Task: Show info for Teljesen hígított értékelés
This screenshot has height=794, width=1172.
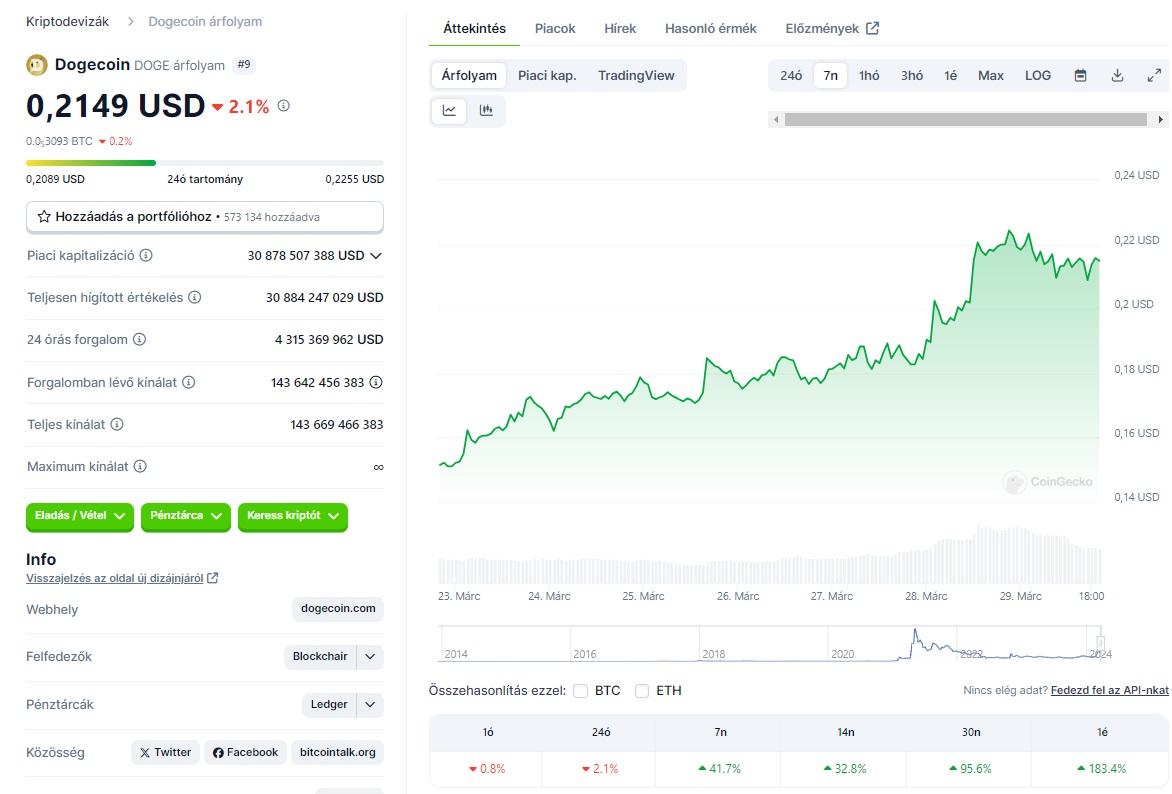Action: point(195,298)
